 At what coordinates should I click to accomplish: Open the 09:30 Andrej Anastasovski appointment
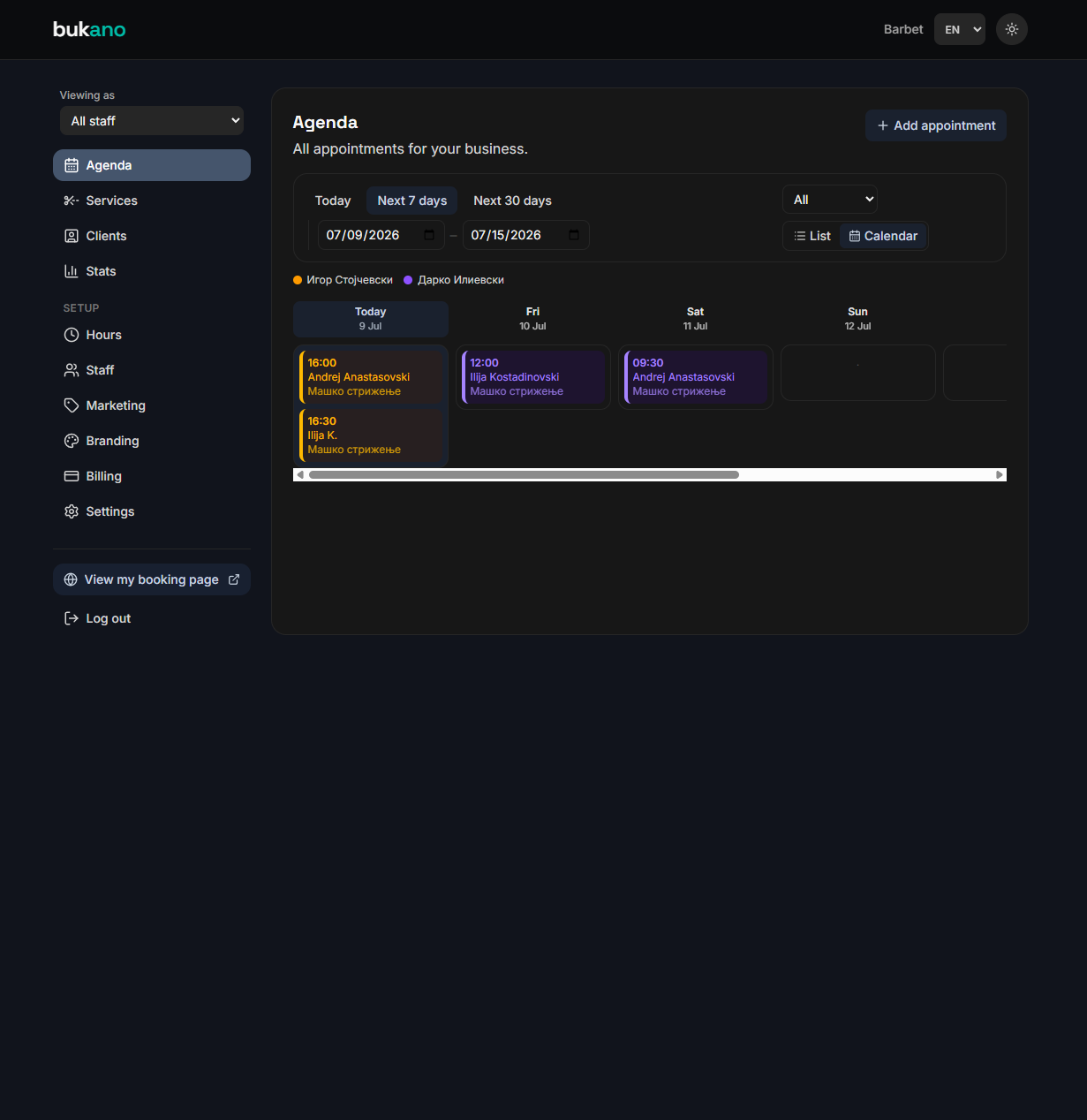pos(696,377)
